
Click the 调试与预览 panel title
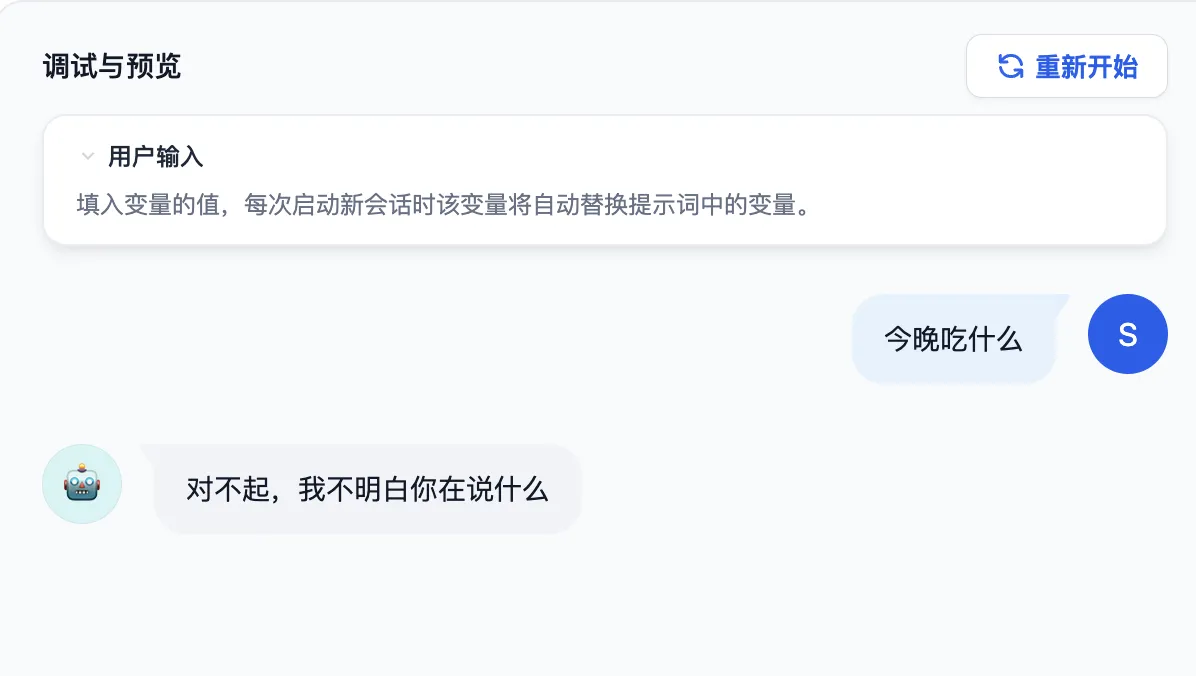pos(112,67)
